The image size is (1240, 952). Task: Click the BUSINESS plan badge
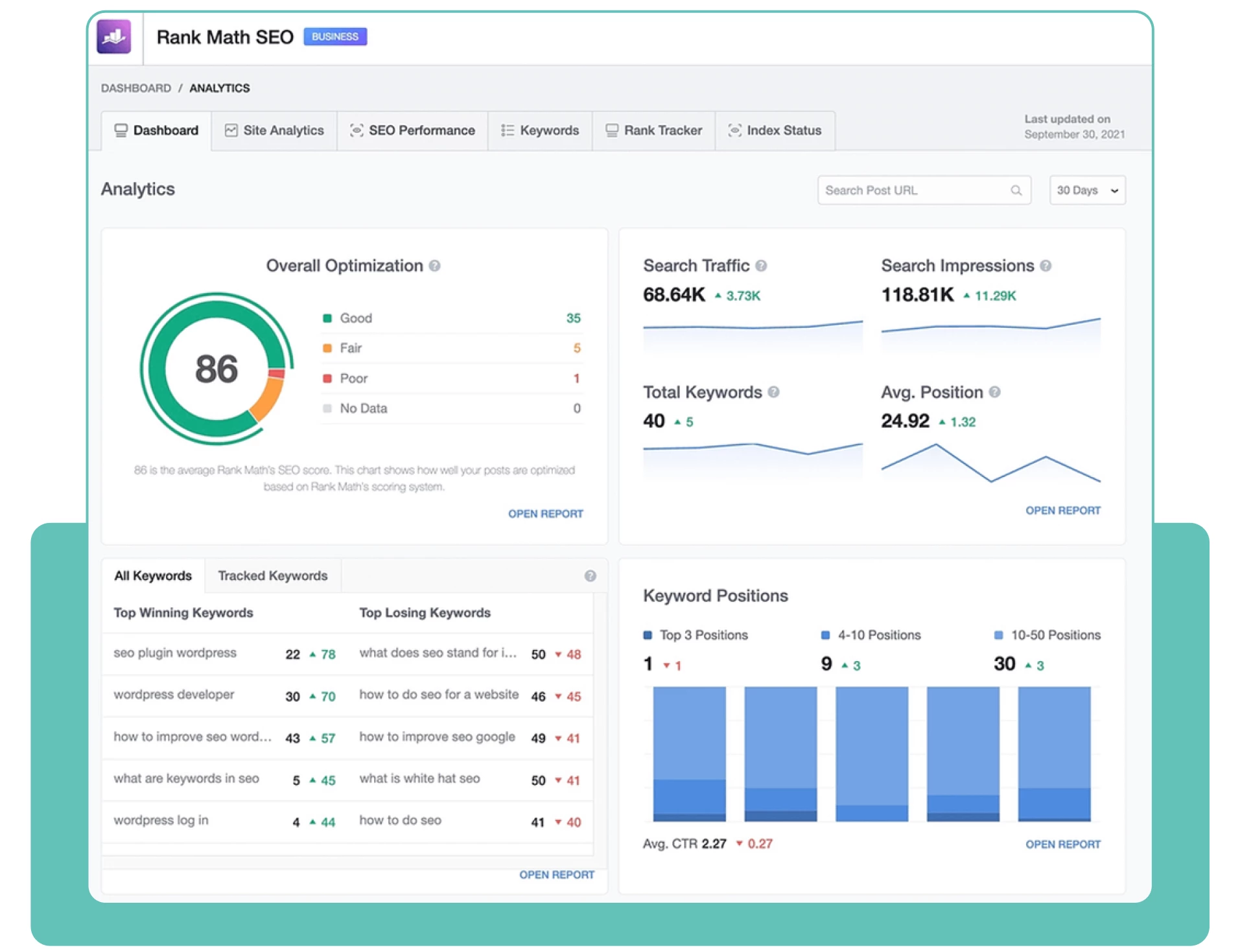click(334, 37)
